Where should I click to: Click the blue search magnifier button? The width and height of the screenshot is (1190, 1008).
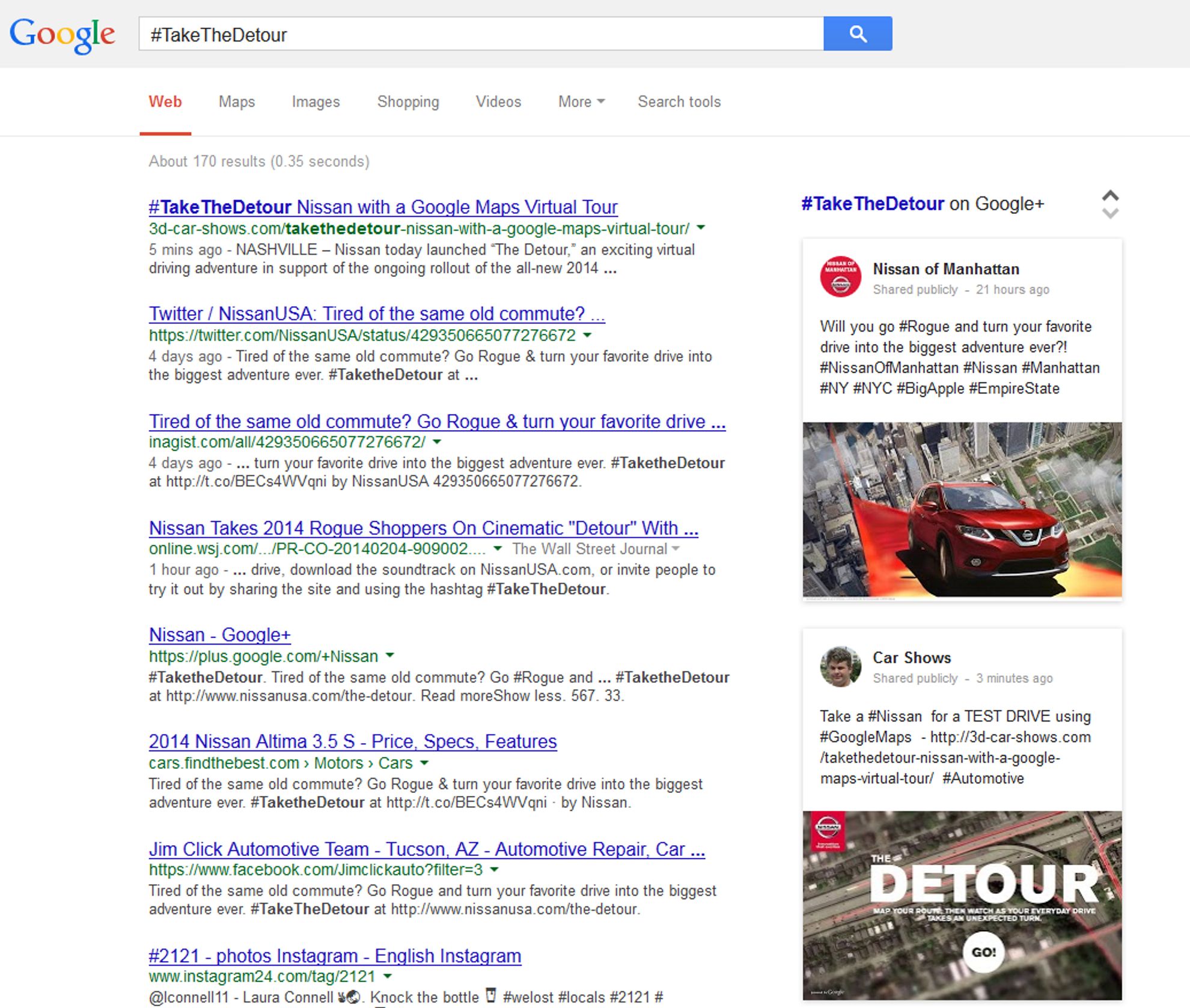coord(858,34)
